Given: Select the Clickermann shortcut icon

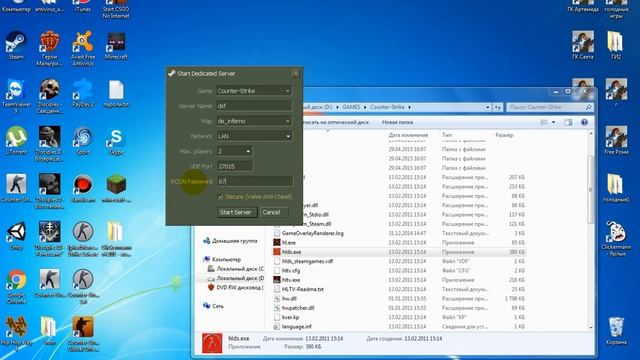Looking at the screenshot, I should click(x=616, y=239).
